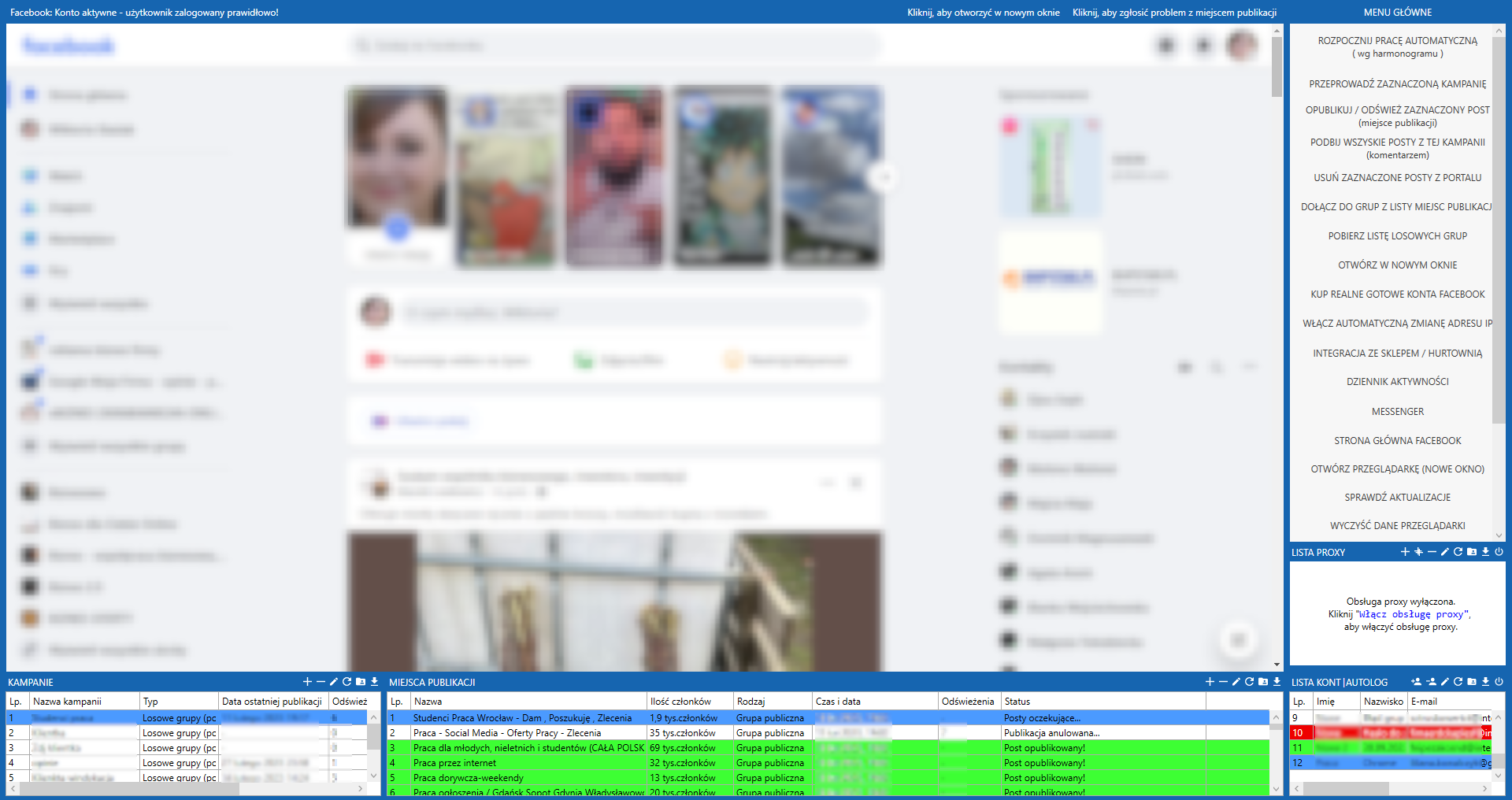This screenshot has width=1512, height=800.
Task: Remove a proxy using the minus icon
Action: click(1432, 552)
